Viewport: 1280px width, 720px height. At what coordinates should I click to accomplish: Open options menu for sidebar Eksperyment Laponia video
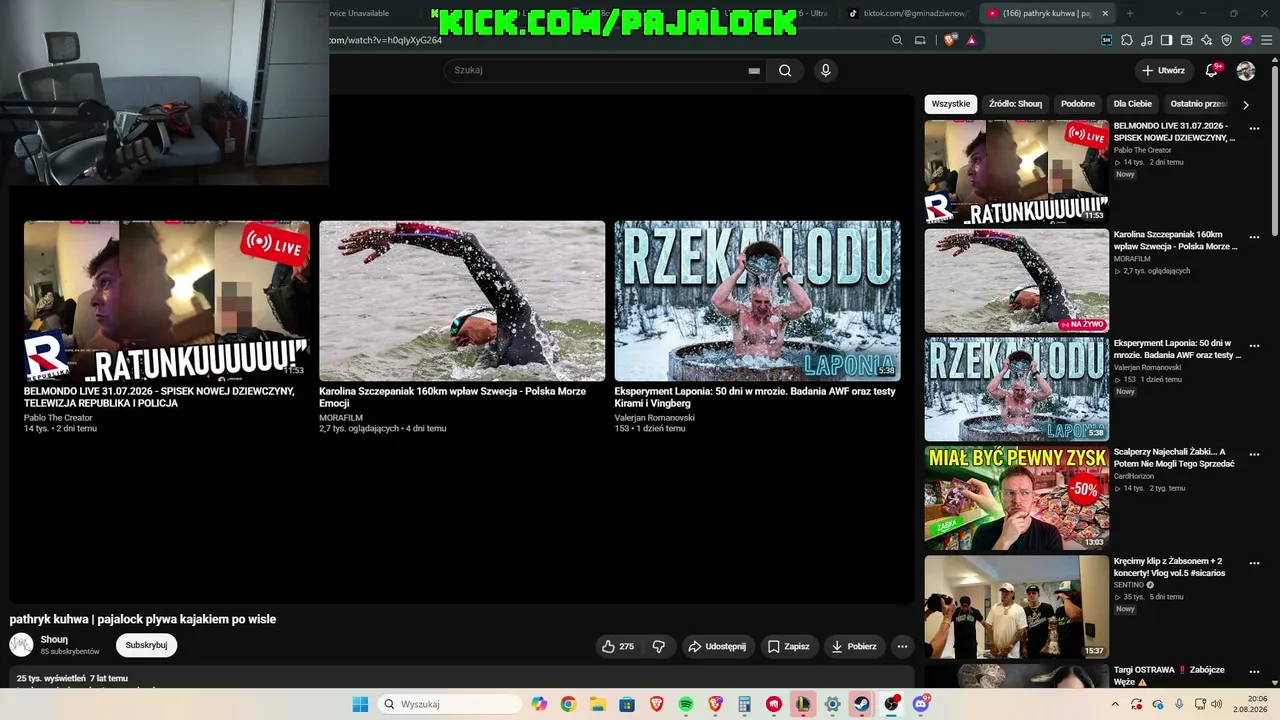pyautogui.click(x=1254, y=347)
